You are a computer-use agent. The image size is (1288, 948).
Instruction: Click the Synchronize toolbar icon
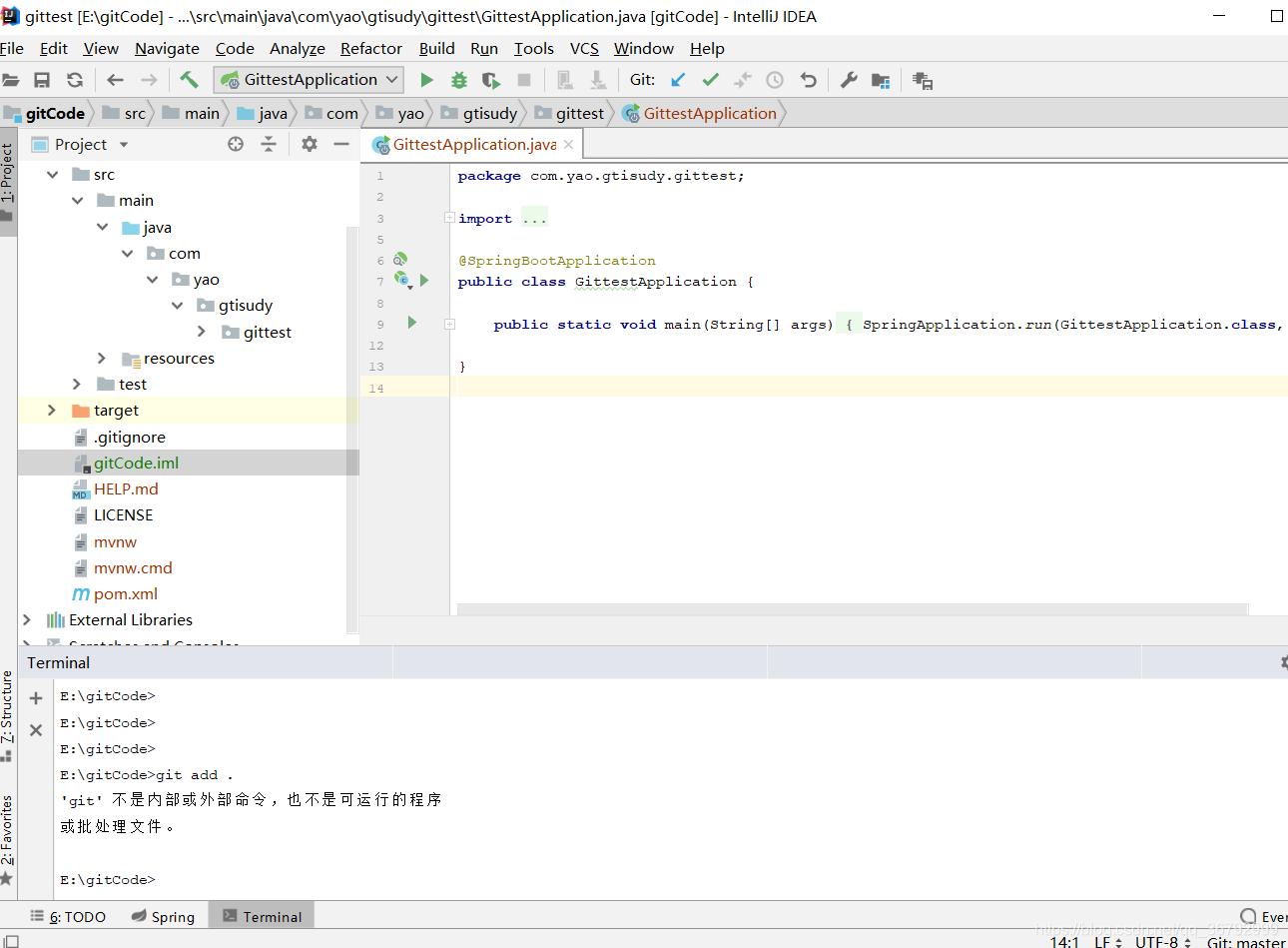pos(75,80)
